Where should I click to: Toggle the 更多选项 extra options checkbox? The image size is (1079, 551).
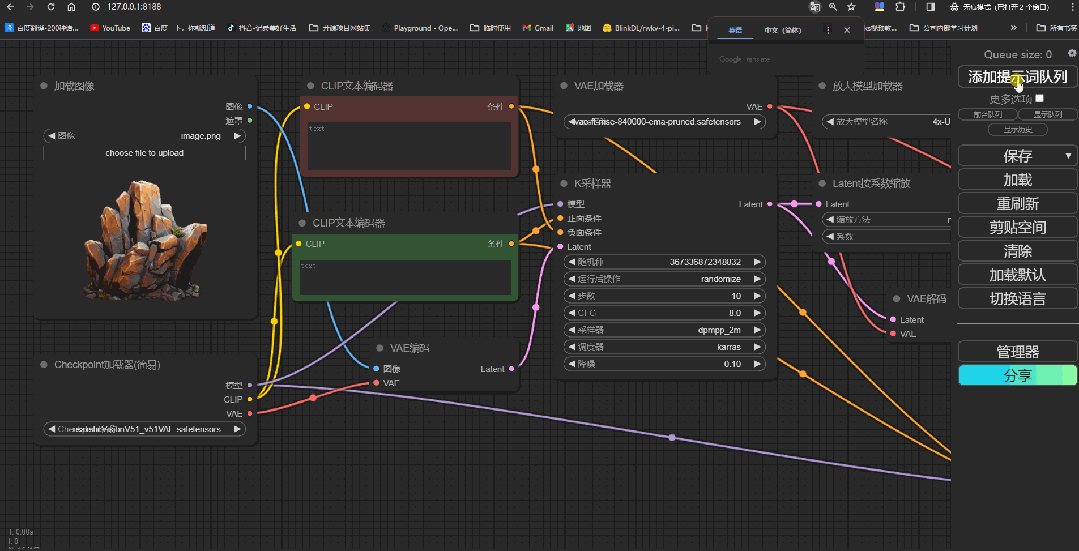tap(1039, 98)
